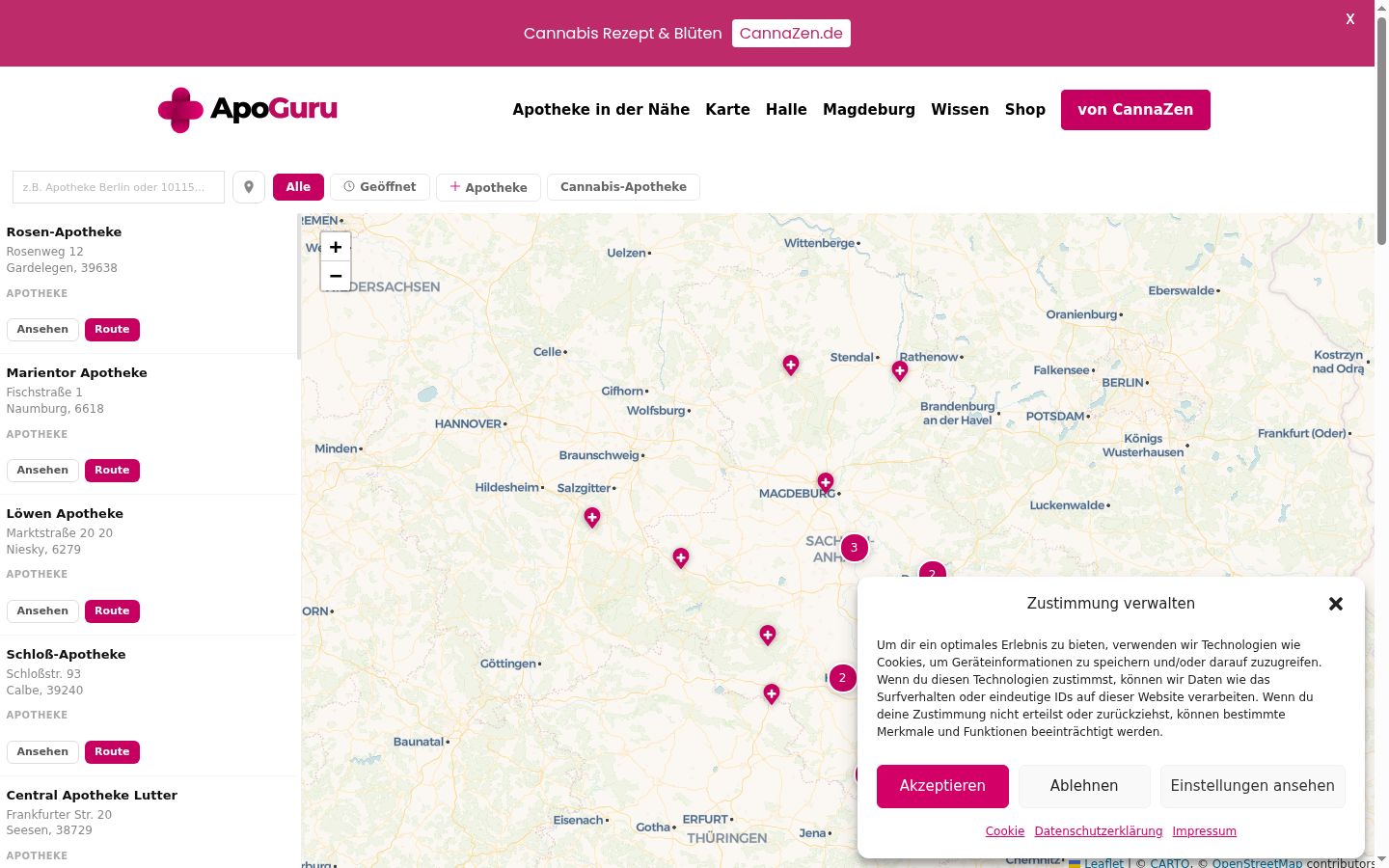The image size is (1389, 868).
Task: Click the Braunschweig label on the map
Action: (x=599, y=455)
